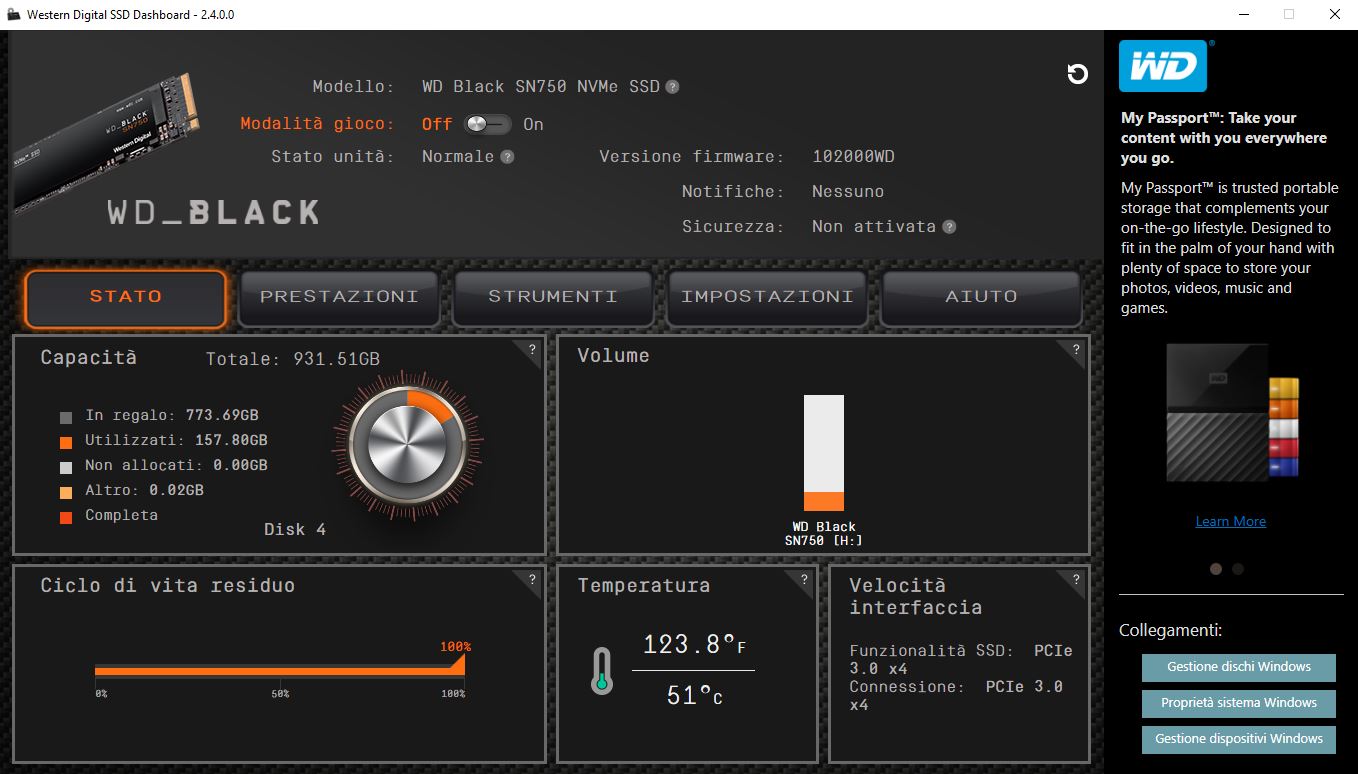The width and height of the screenshot is (1358, 774).
Task: Click the refresh icon in the header
Action: pos(1077,74)
